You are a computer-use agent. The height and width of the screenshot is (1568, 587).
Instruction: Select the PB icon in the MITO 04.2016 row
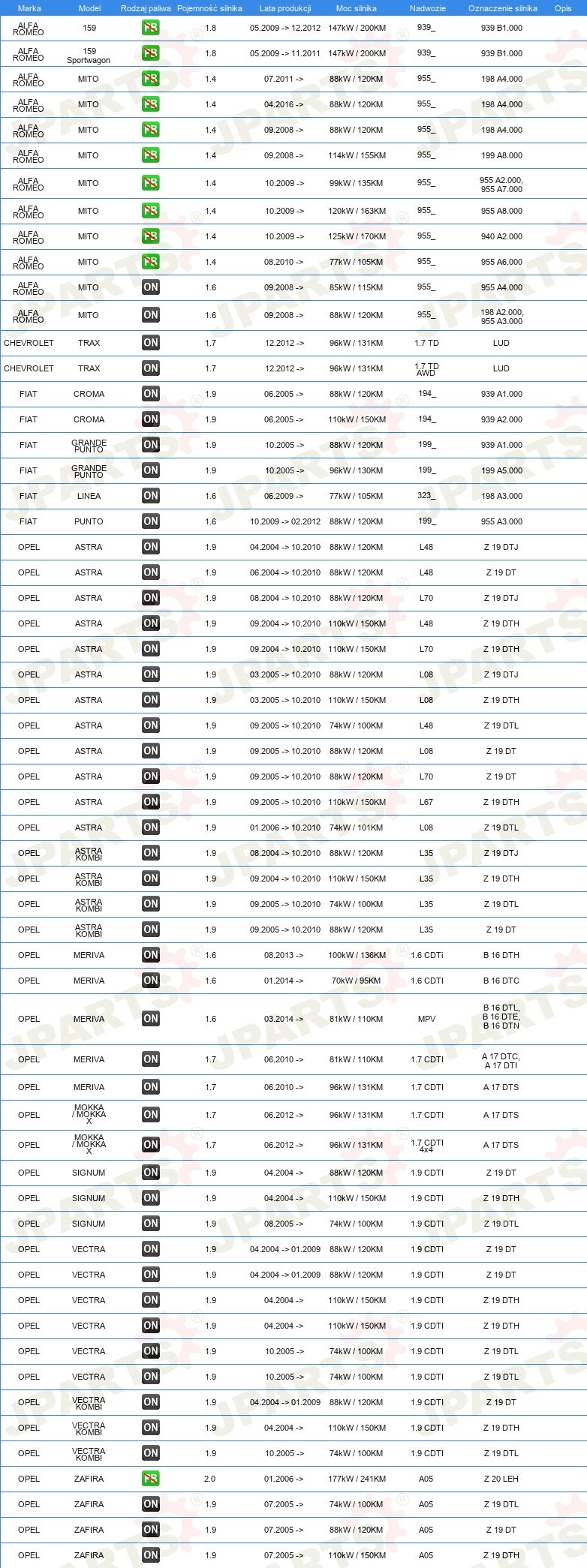pos(150,104)
